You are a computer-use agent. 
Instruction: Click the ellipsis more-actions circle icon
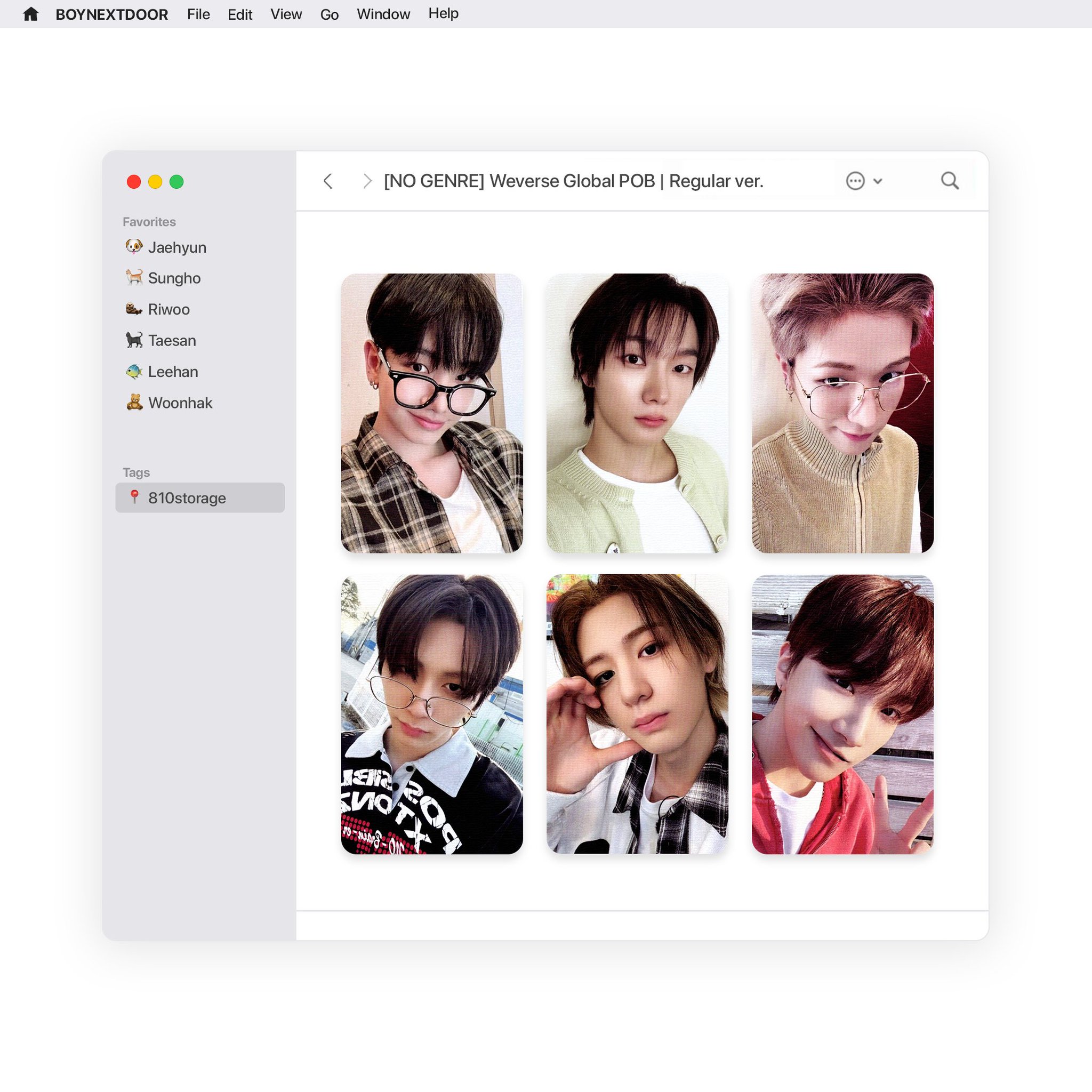click(855, 181)
